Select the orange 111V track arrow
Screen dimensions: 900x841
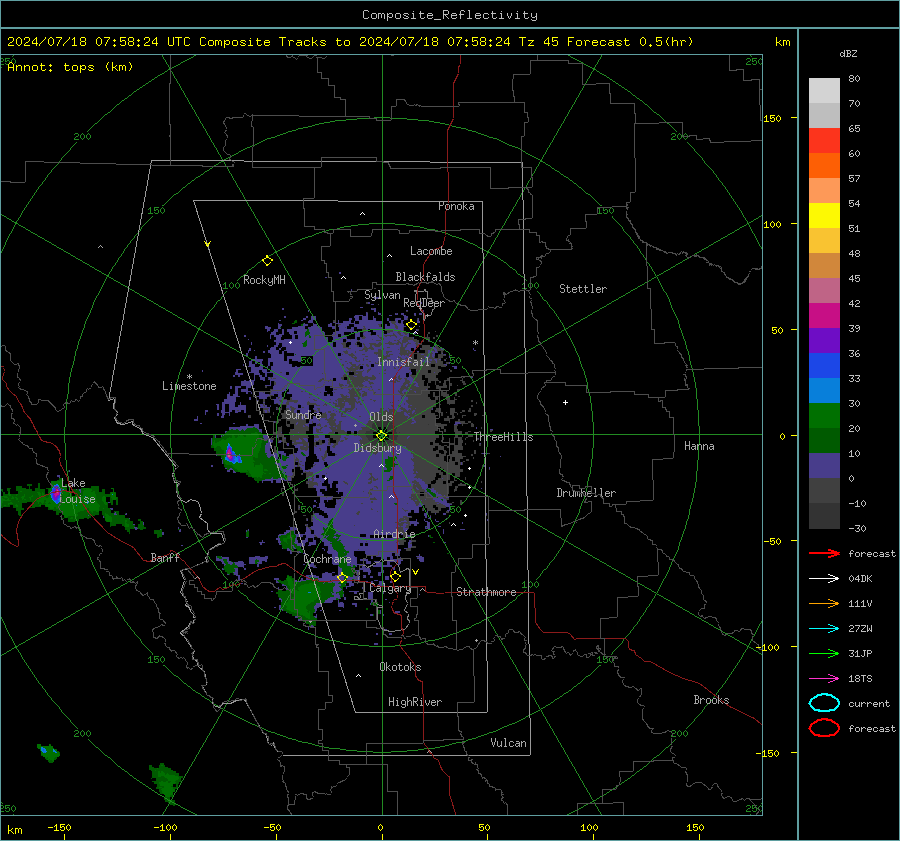coord(824,603)
